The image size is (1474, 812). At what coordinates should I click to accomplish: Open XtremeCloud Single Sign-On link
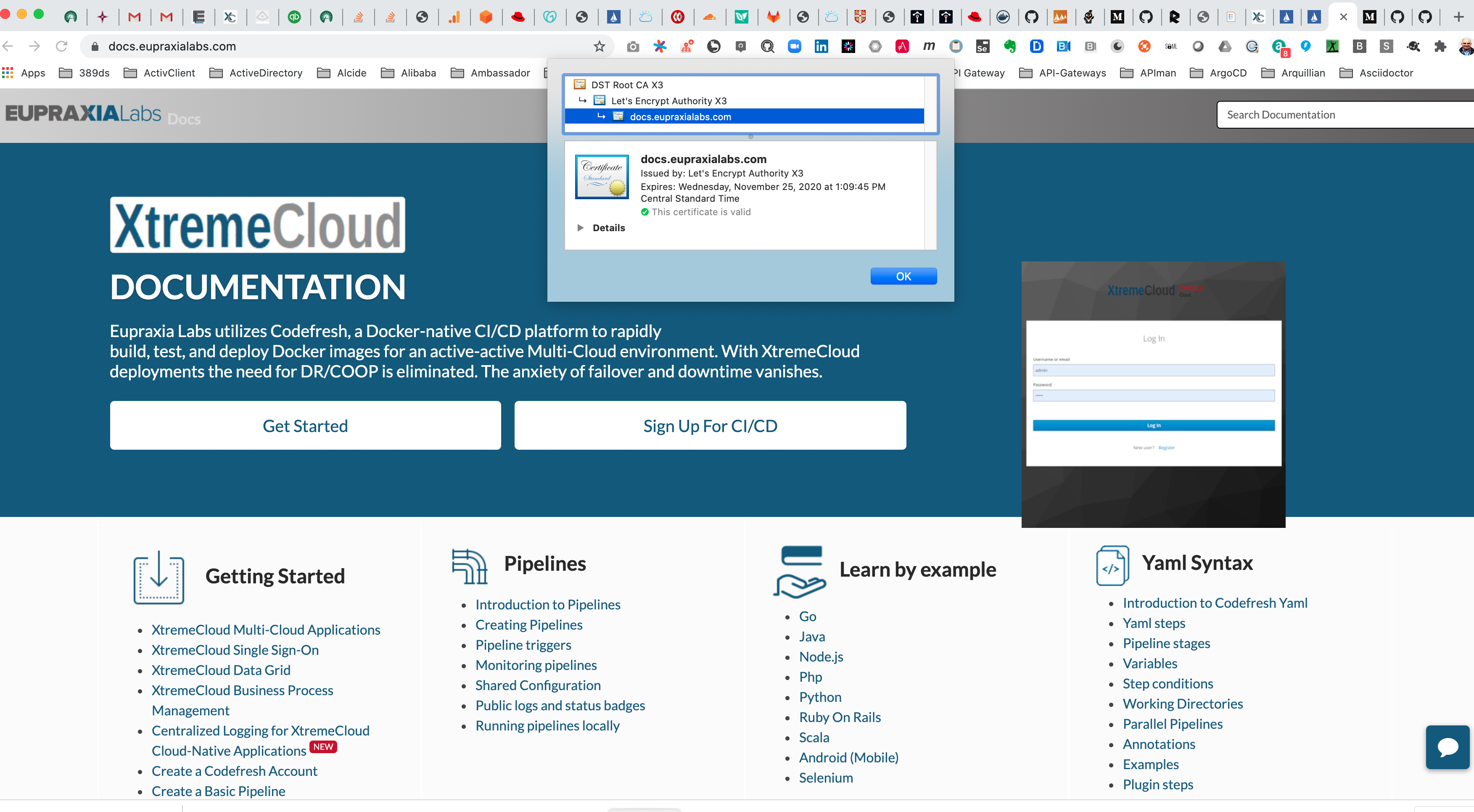point(235,650)
